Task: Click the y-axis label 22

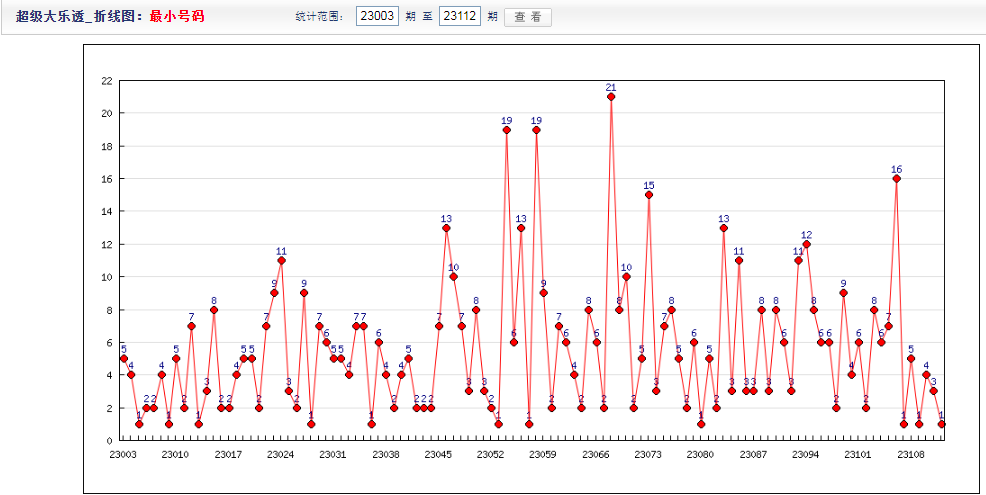Action: (106, 81)
